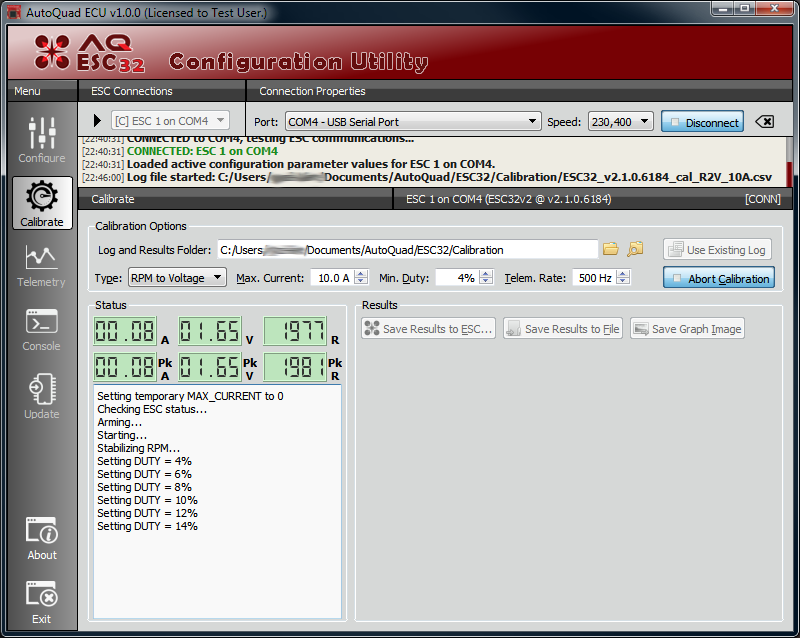The image size is (800, 638).
Task: Expand the ESC 1 on COM4 dropdown
Action: 170,121
